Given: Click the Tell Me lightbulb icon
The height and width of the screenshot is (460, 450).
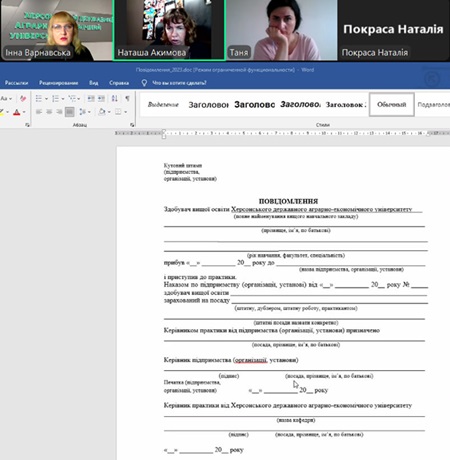Looking at the screenshot, I should (144, 83).
